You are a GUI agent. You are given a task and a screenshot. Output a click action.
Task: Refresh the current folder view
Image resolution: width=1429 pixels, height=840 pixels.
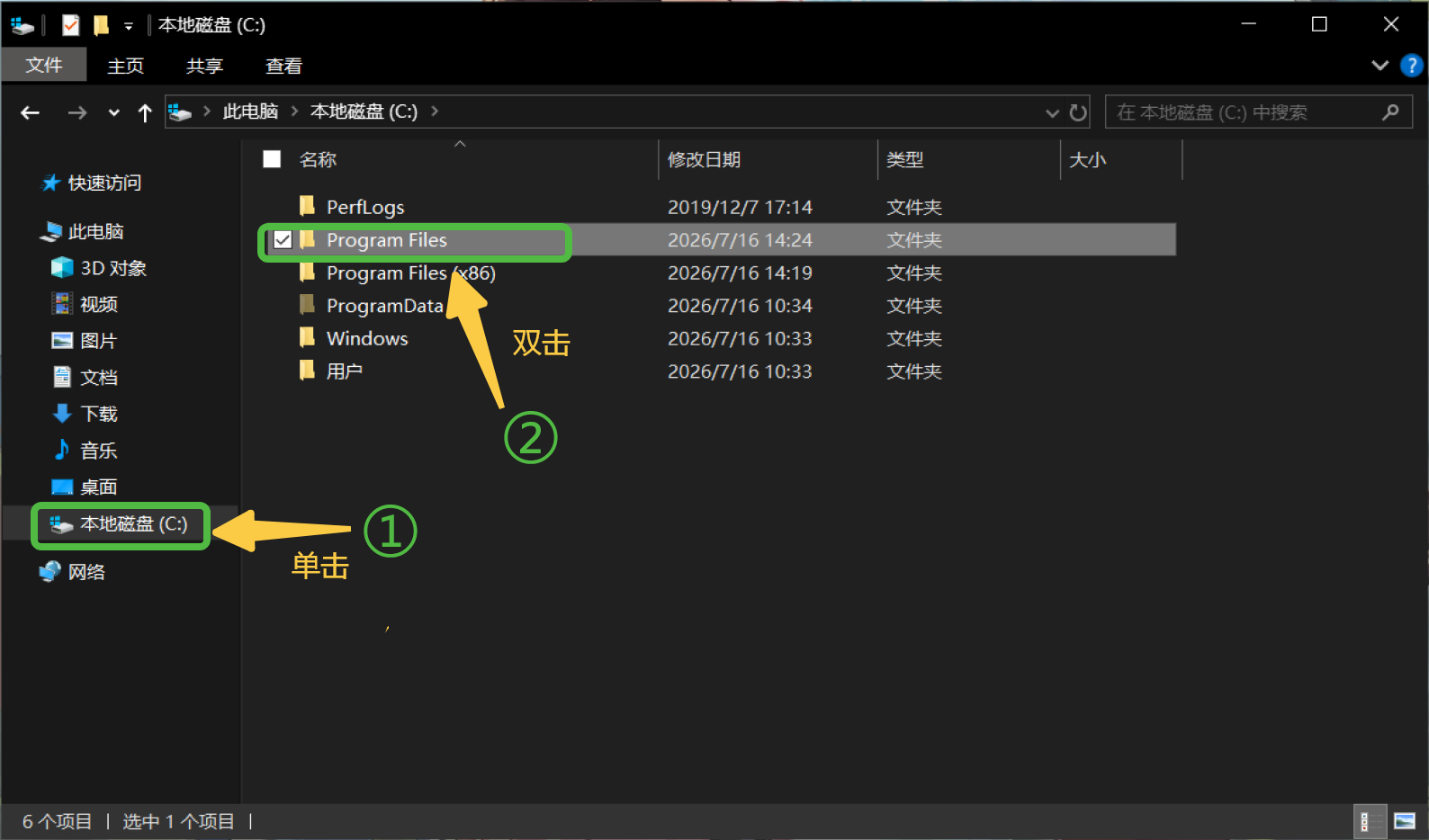(1078, 112)
